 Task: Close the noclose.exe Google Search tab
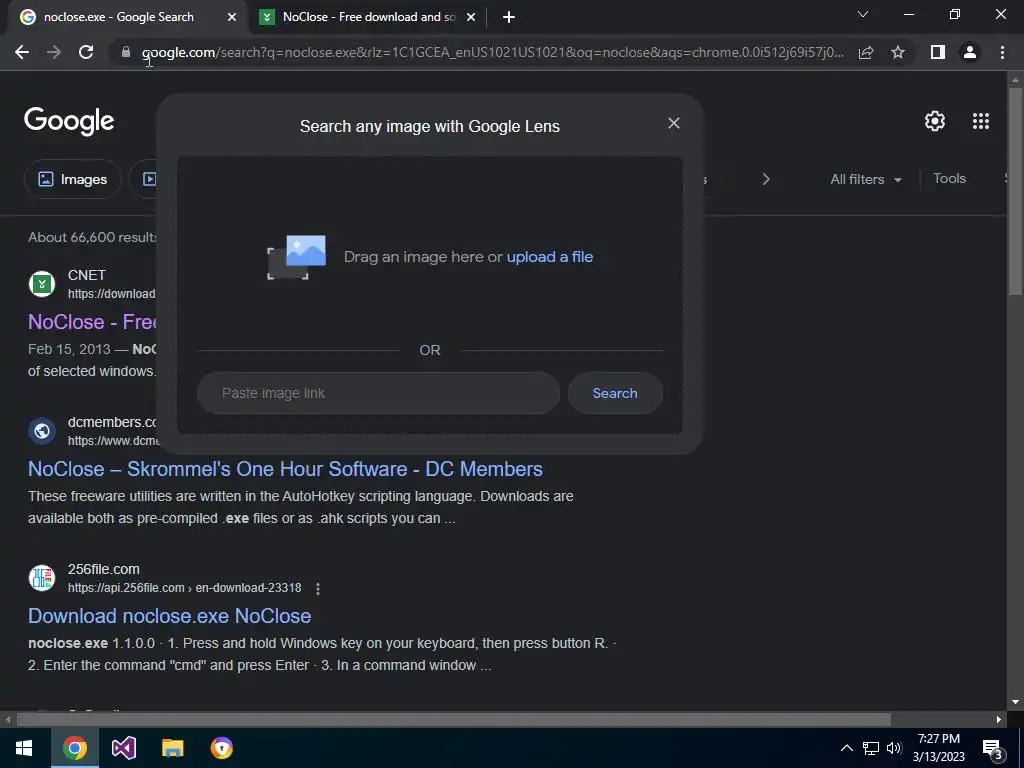[x=232, y=17]
